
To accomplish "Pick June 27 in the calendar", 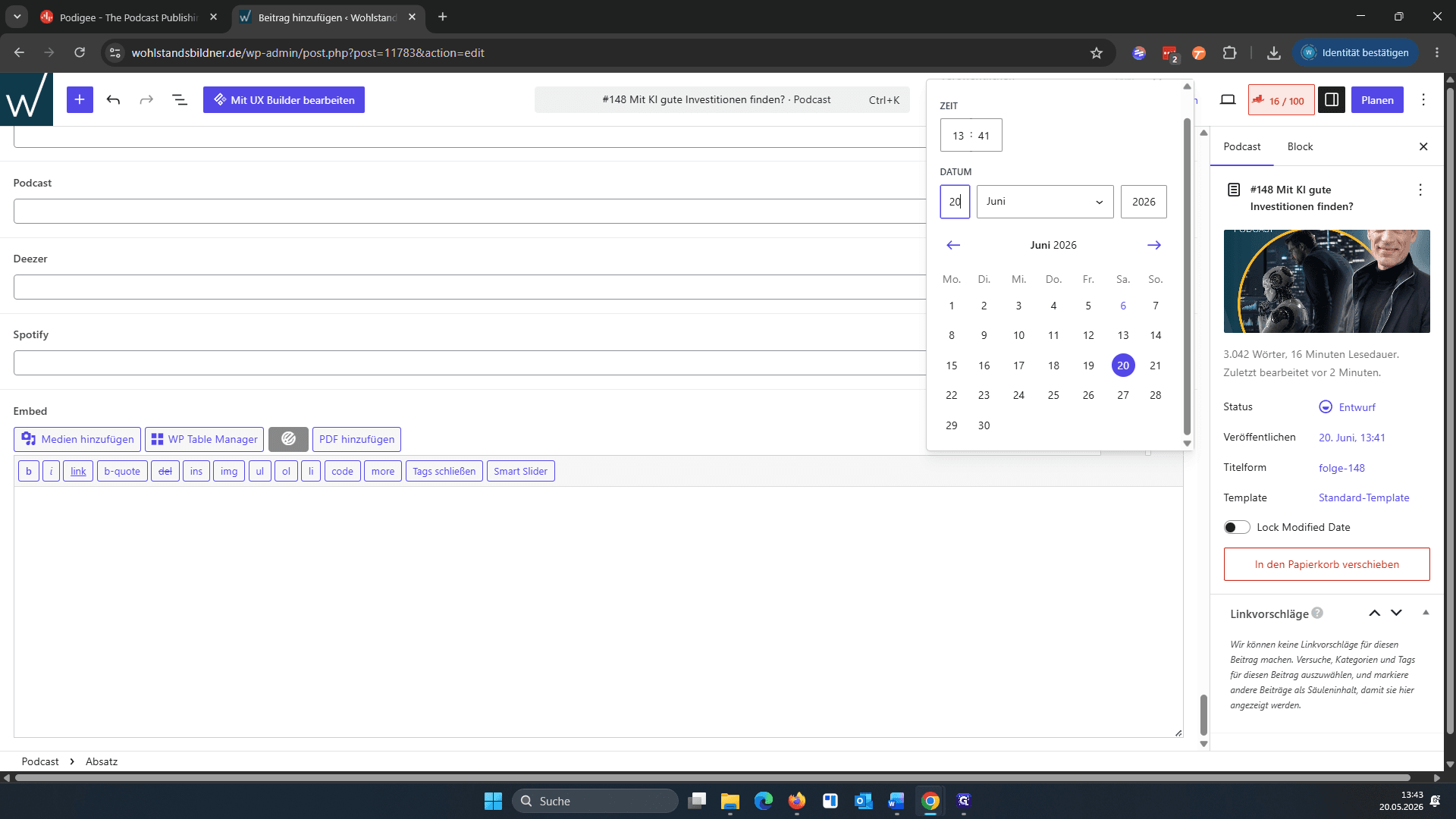I will 1123,395.
